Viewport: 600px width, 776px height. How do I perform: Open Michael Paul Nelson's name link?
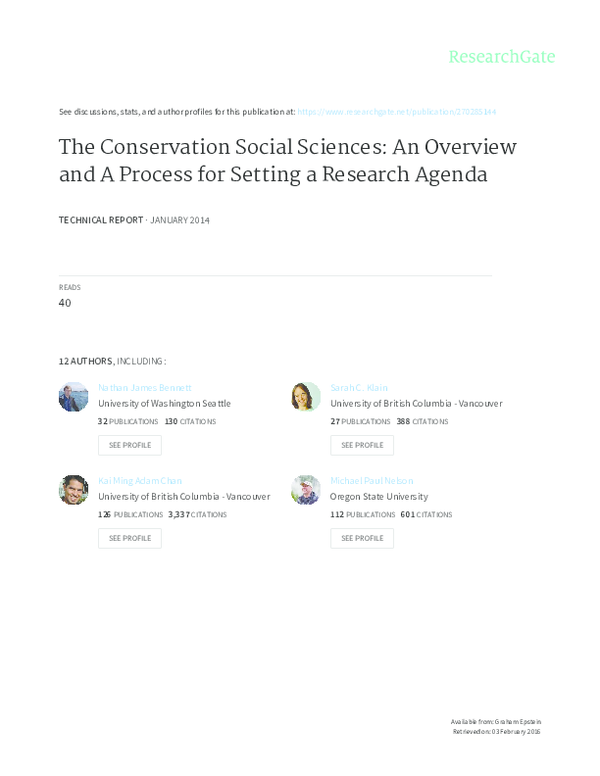pyautogui.click(x=371, y=481)
